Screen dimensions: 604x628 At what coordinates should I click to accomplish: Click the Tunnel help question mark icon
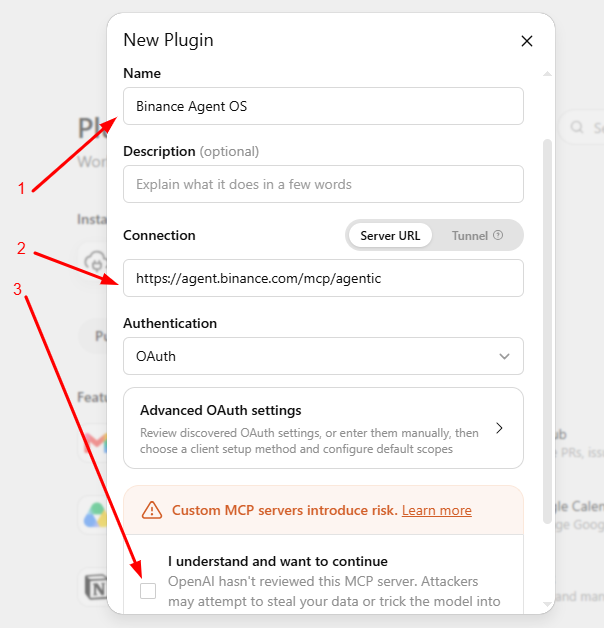click(x=498, y=235)
